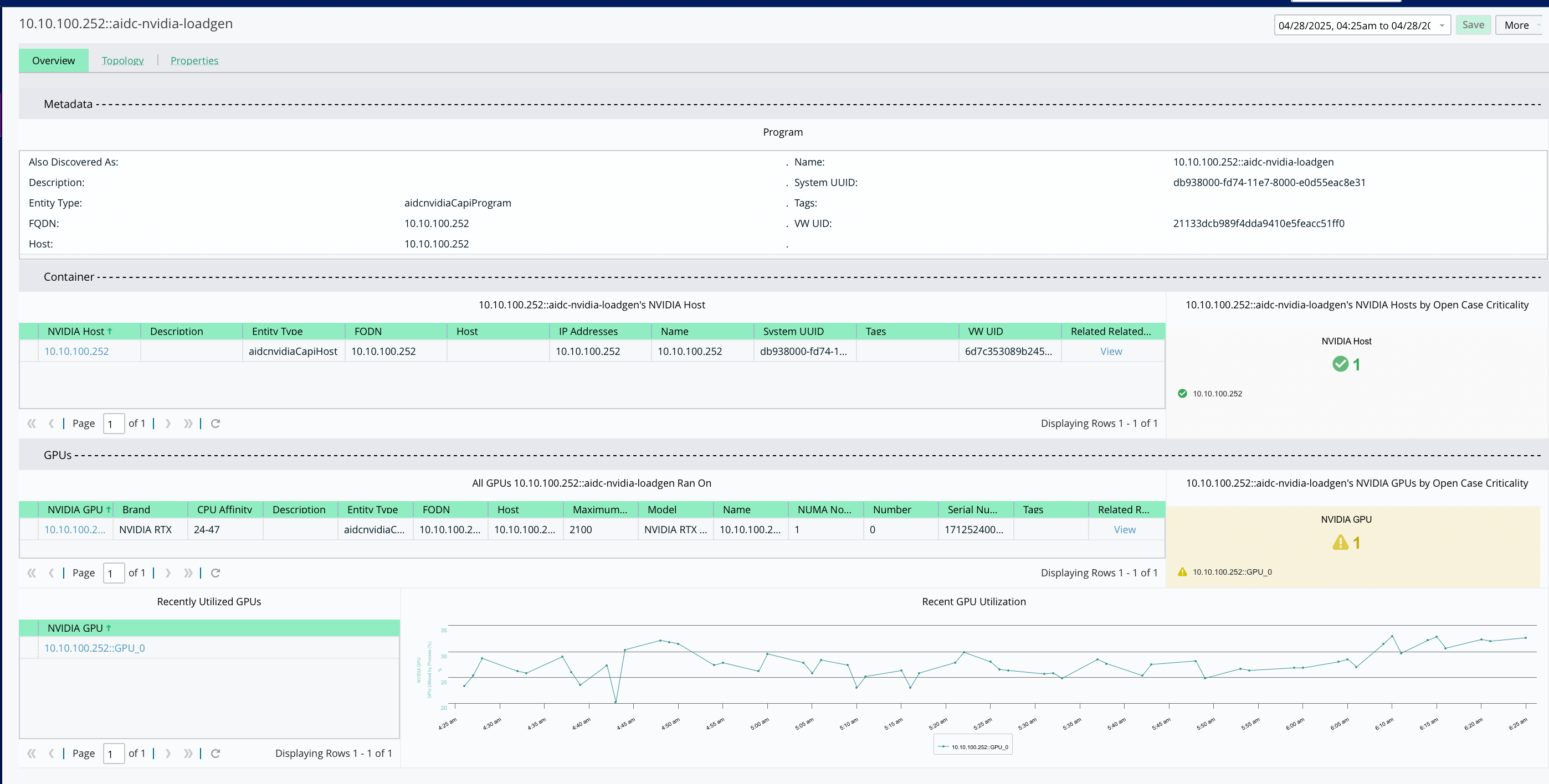
Task: Click page number field in NVIDIA Host pager
Action: (114, 424)
